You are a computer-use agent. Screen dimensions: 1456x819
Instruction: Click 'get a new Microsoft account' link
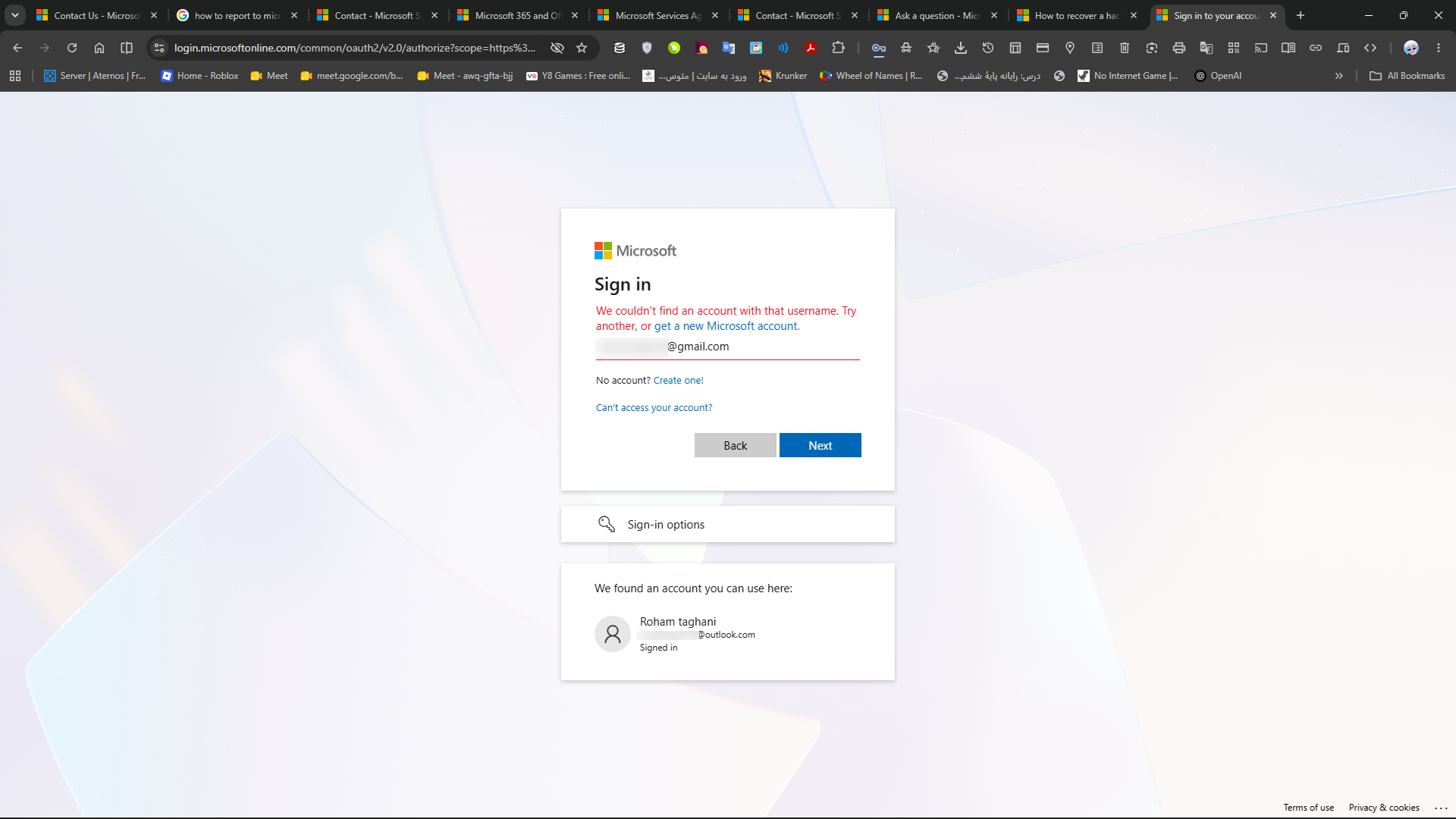[x=726, y=326]
